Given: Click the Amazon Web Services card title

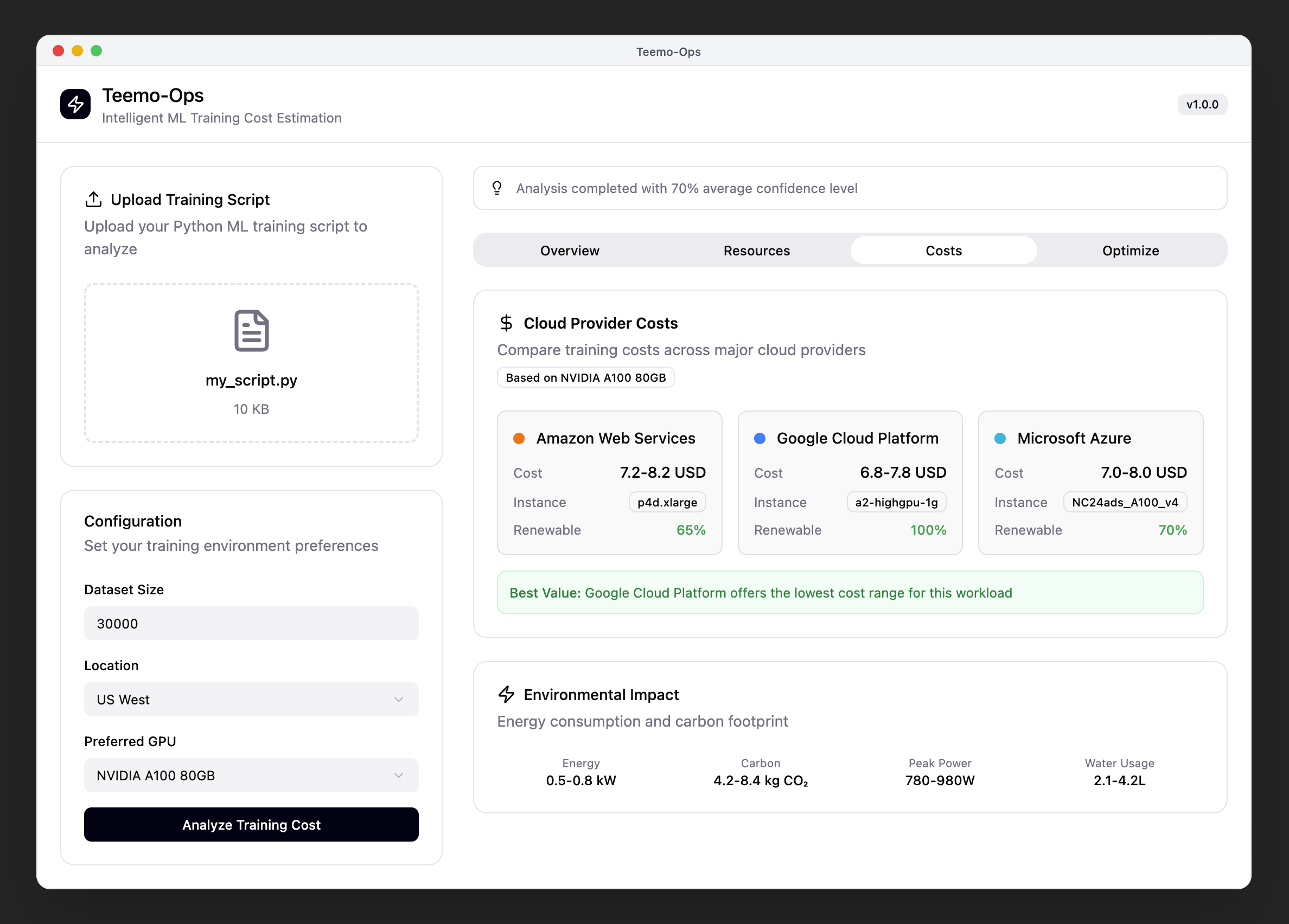Looking at the screenshot, I should coord(616,439).
